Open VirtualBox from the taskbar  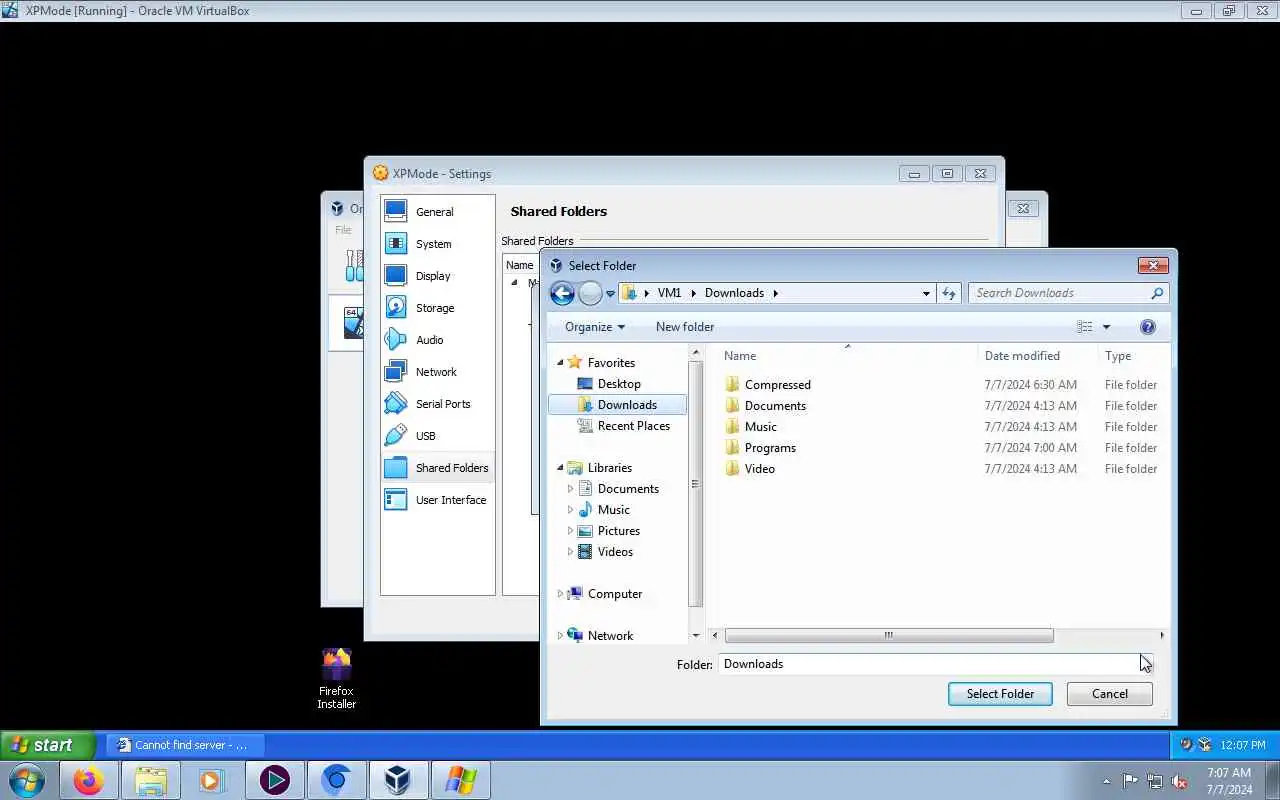(398, 780)
